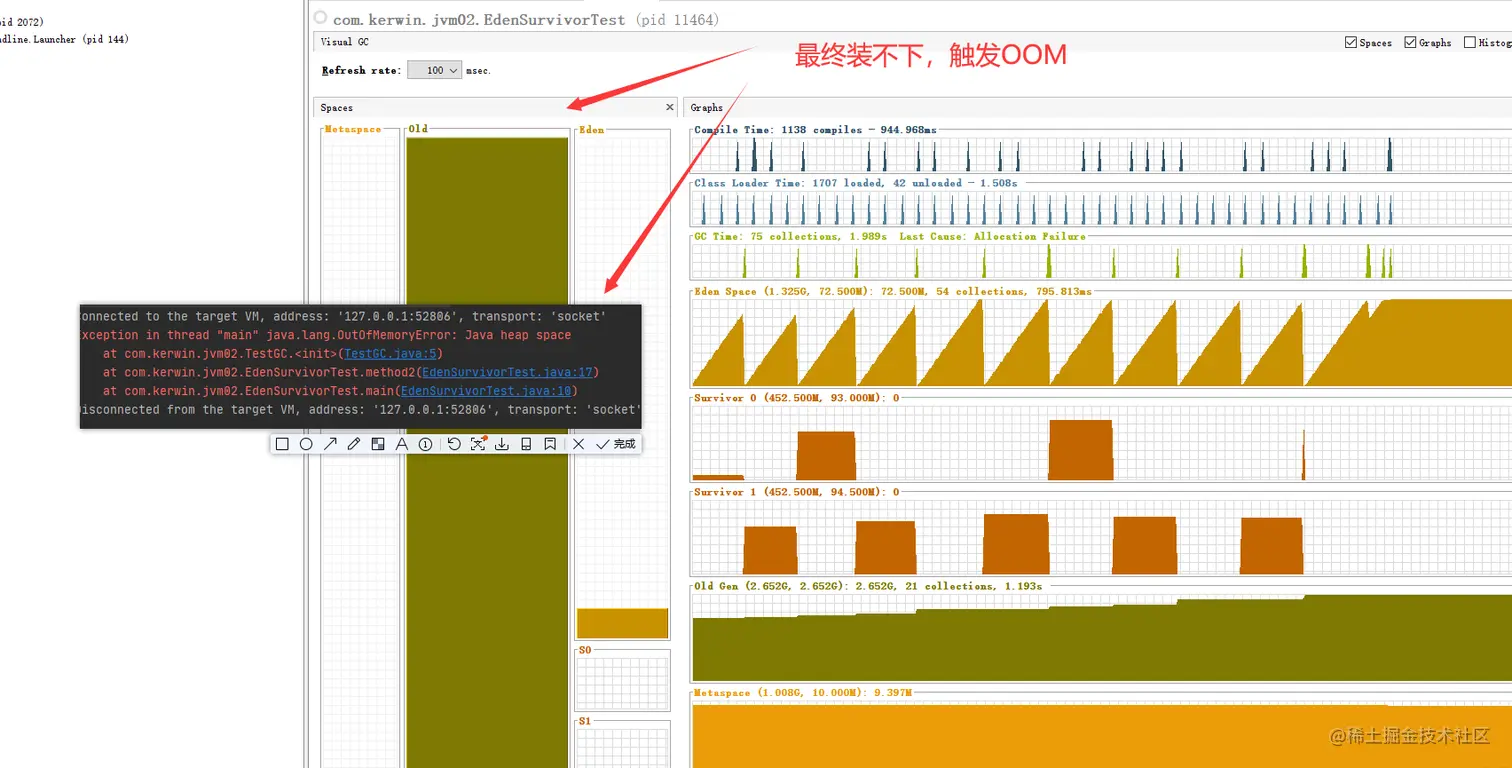Screen dimensions: 1512x768
Task: Toggle the Spaces checkbox
Action: coord(1351,42)
